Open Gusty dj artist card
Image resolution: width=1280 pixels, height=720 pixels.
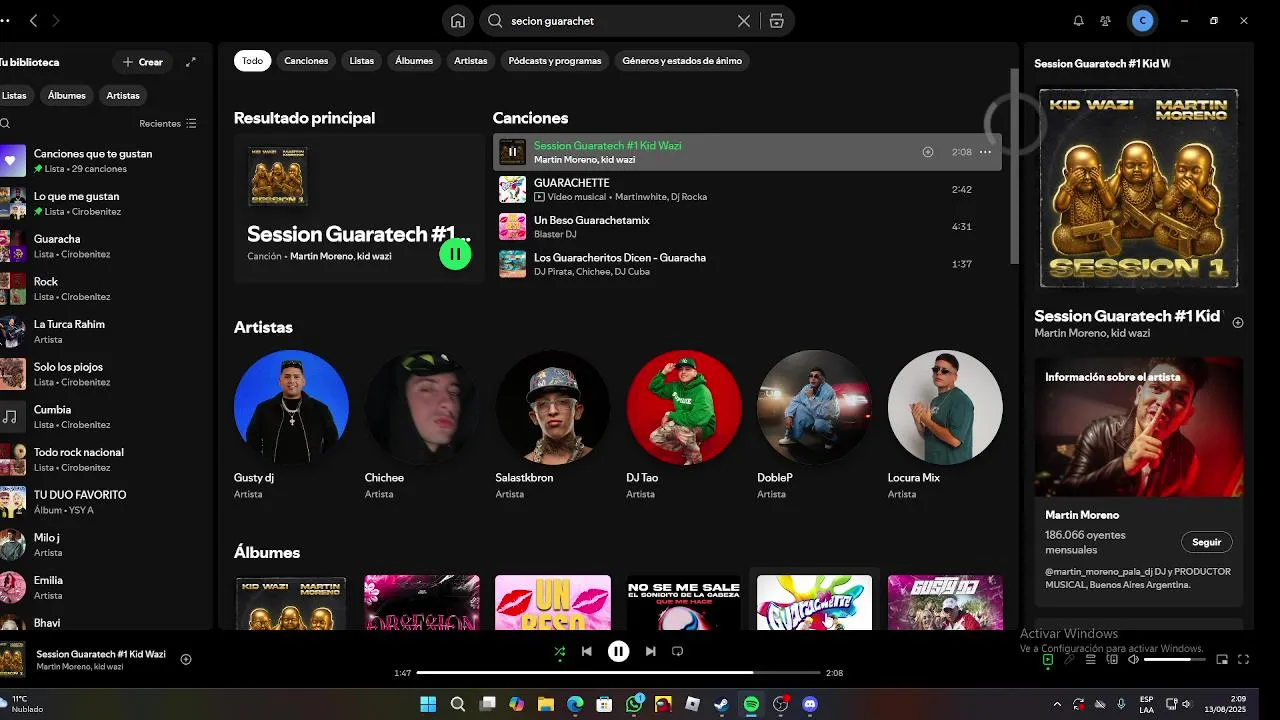click(x=291, y=424)
